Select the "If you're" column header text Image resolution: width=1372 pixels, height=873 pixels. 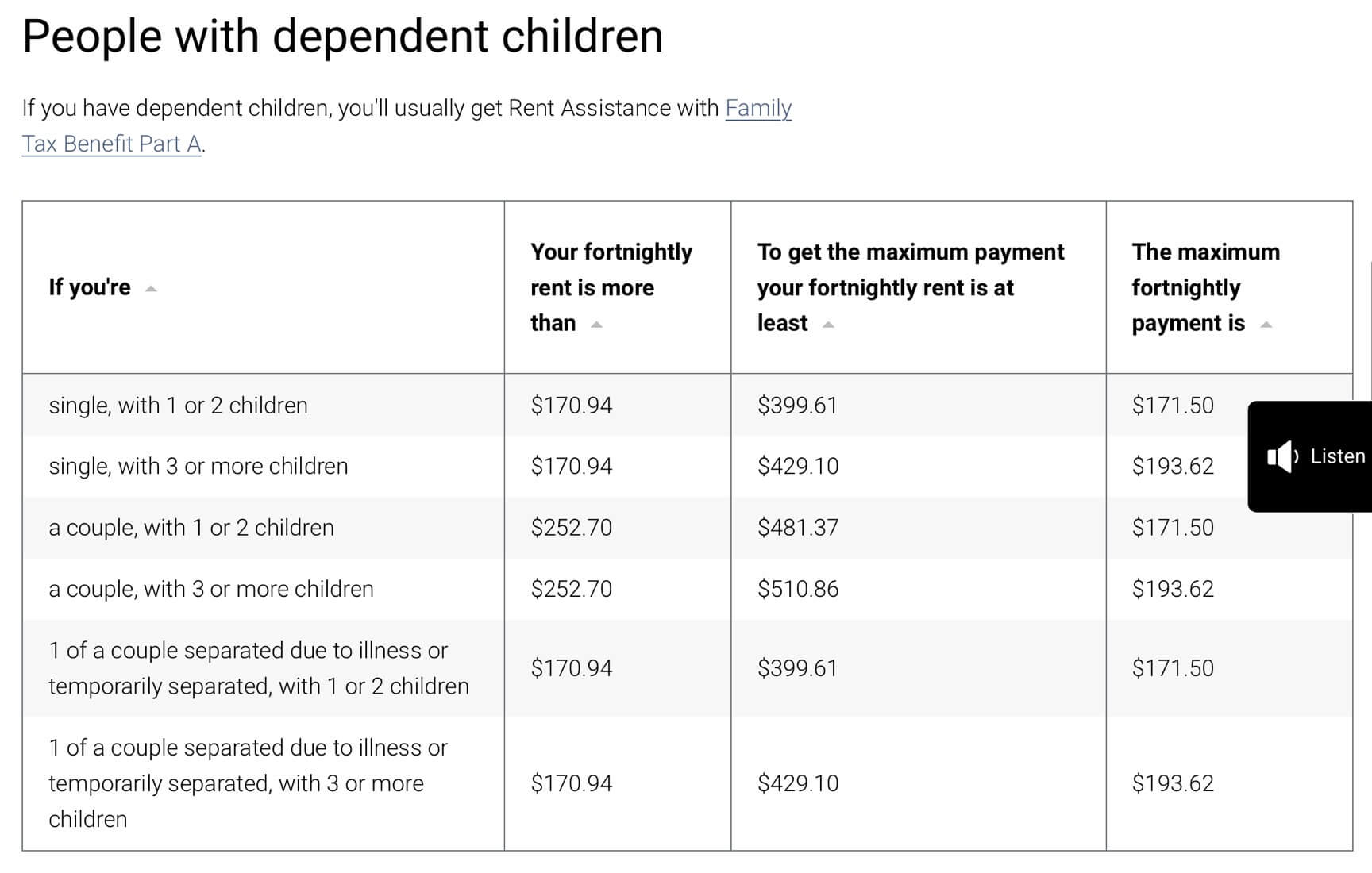coord(90,287)
